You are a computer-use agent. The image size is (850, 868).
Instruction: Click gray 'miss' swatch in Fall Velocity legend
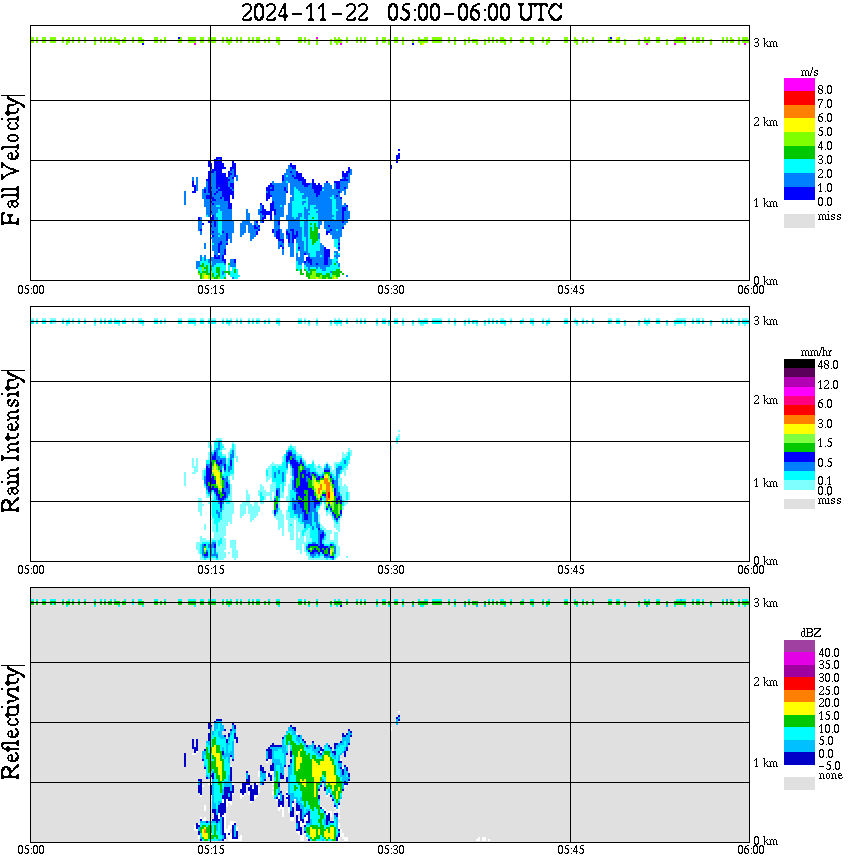(799, 220)
